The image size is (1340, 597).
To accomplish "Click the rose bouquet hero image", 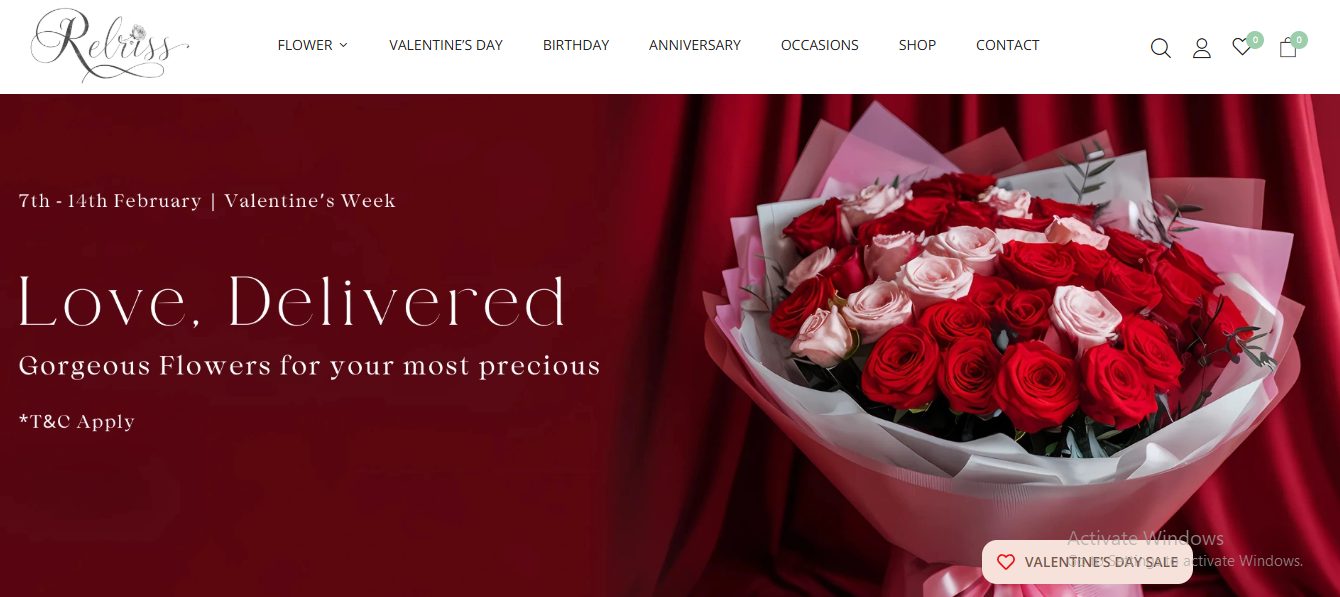I will tap(1000, 350).
